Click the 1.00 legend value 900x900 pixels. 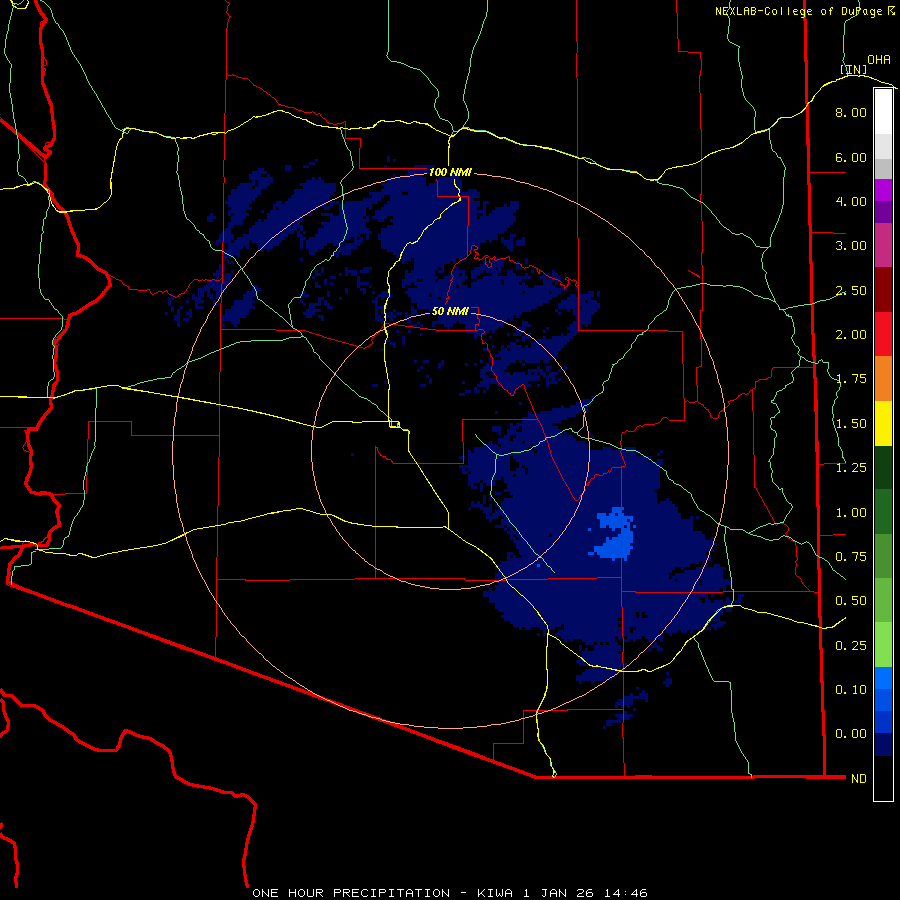(851, 513)
